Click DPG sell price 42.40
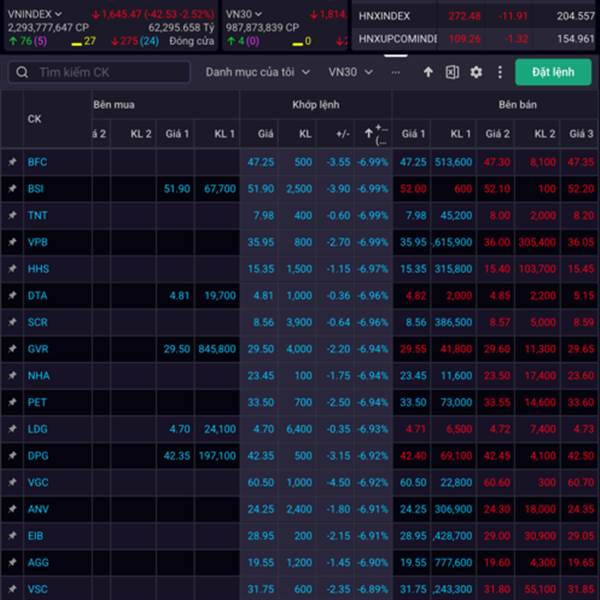This screenshot has height=600, width=600. coord(413,456)
